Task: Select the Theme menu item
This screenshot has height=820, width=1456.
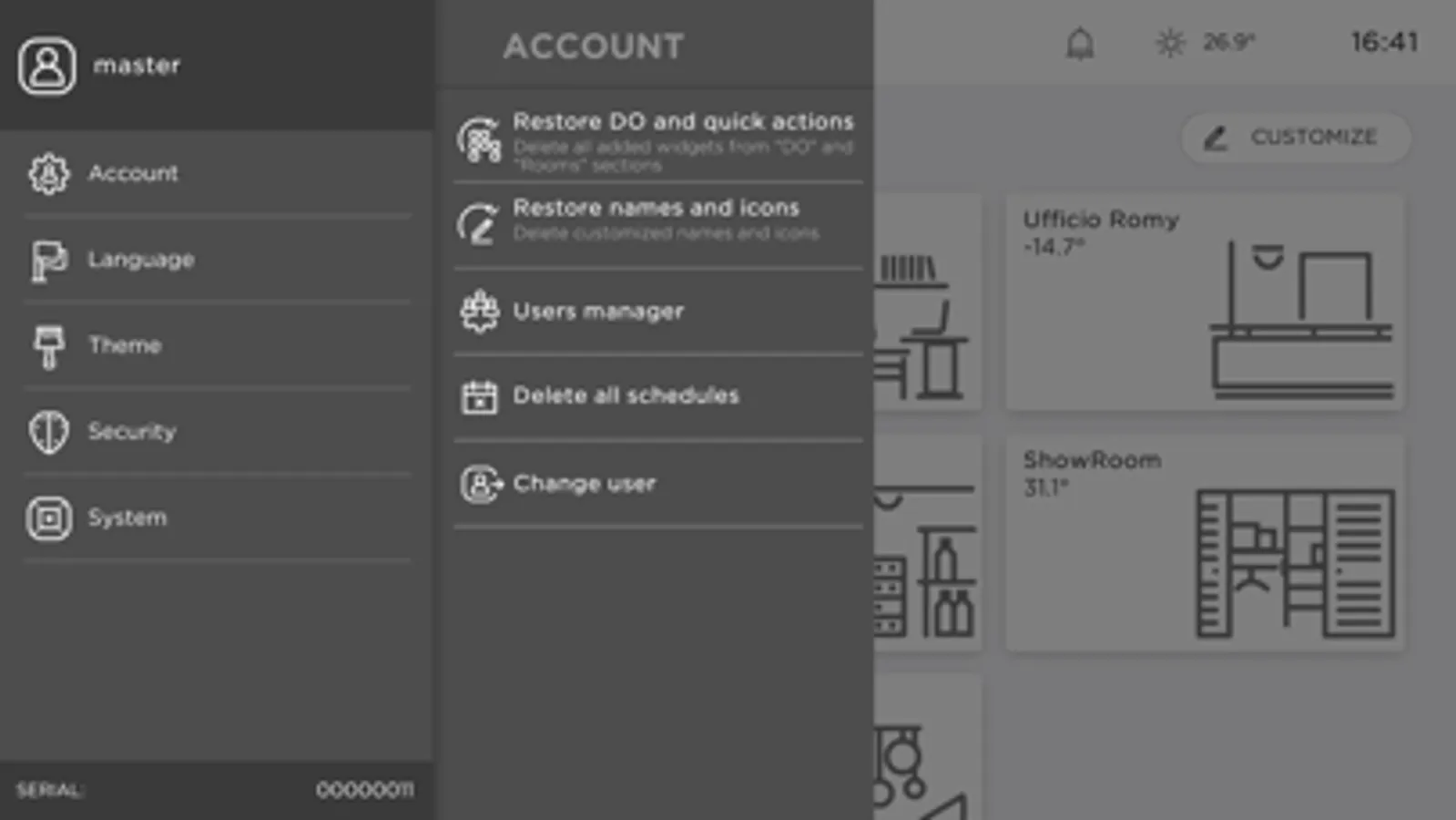Action: click(x=217, y=345)
